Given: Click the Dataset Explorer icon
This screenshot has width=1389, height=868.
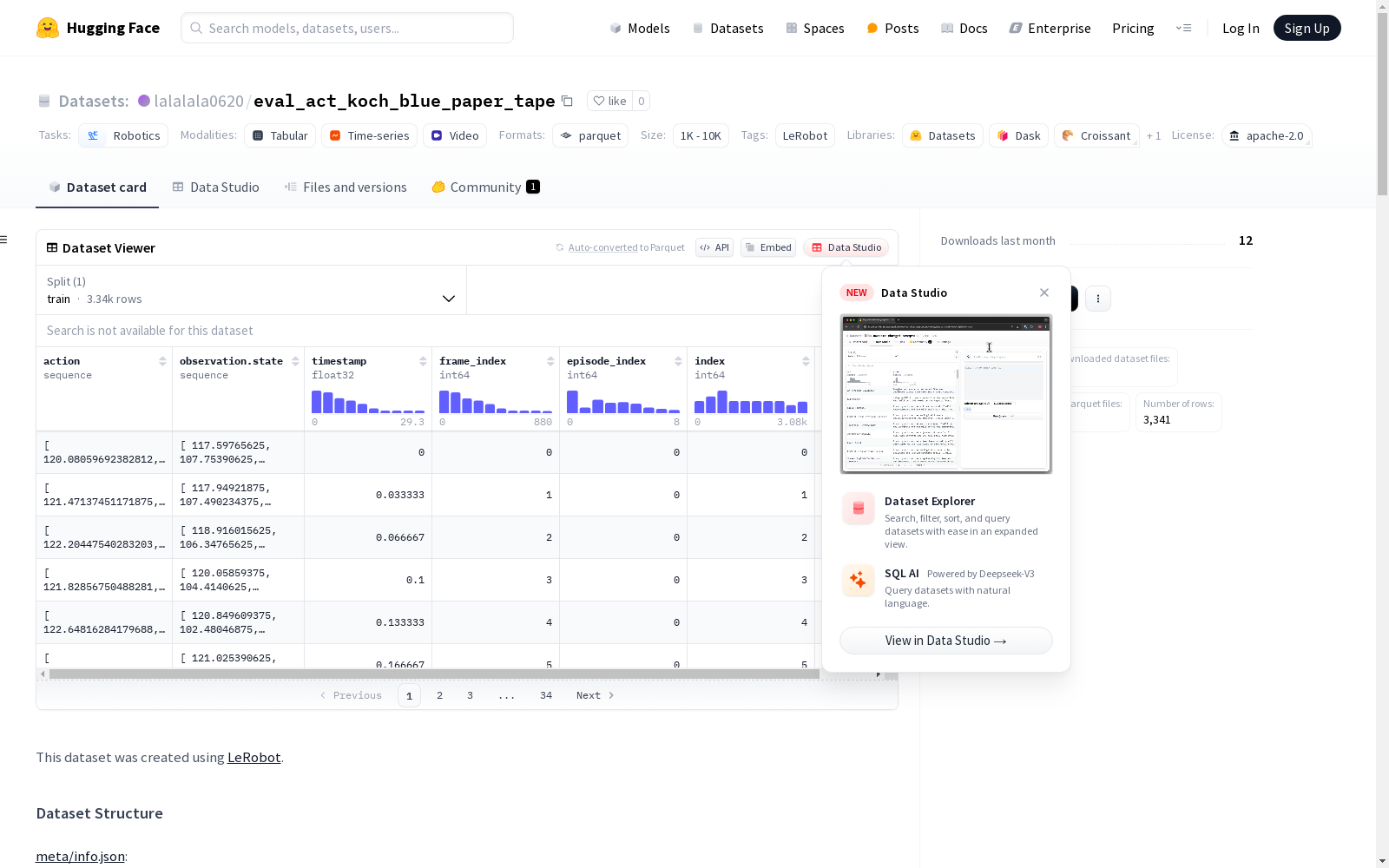Looking at the screenshot, I should [x=859, y=509].
